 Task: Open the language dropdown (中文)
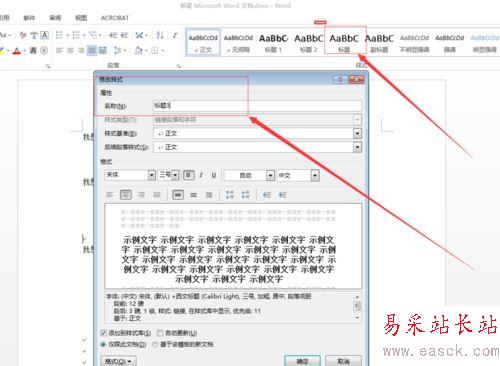click(315, 175)
